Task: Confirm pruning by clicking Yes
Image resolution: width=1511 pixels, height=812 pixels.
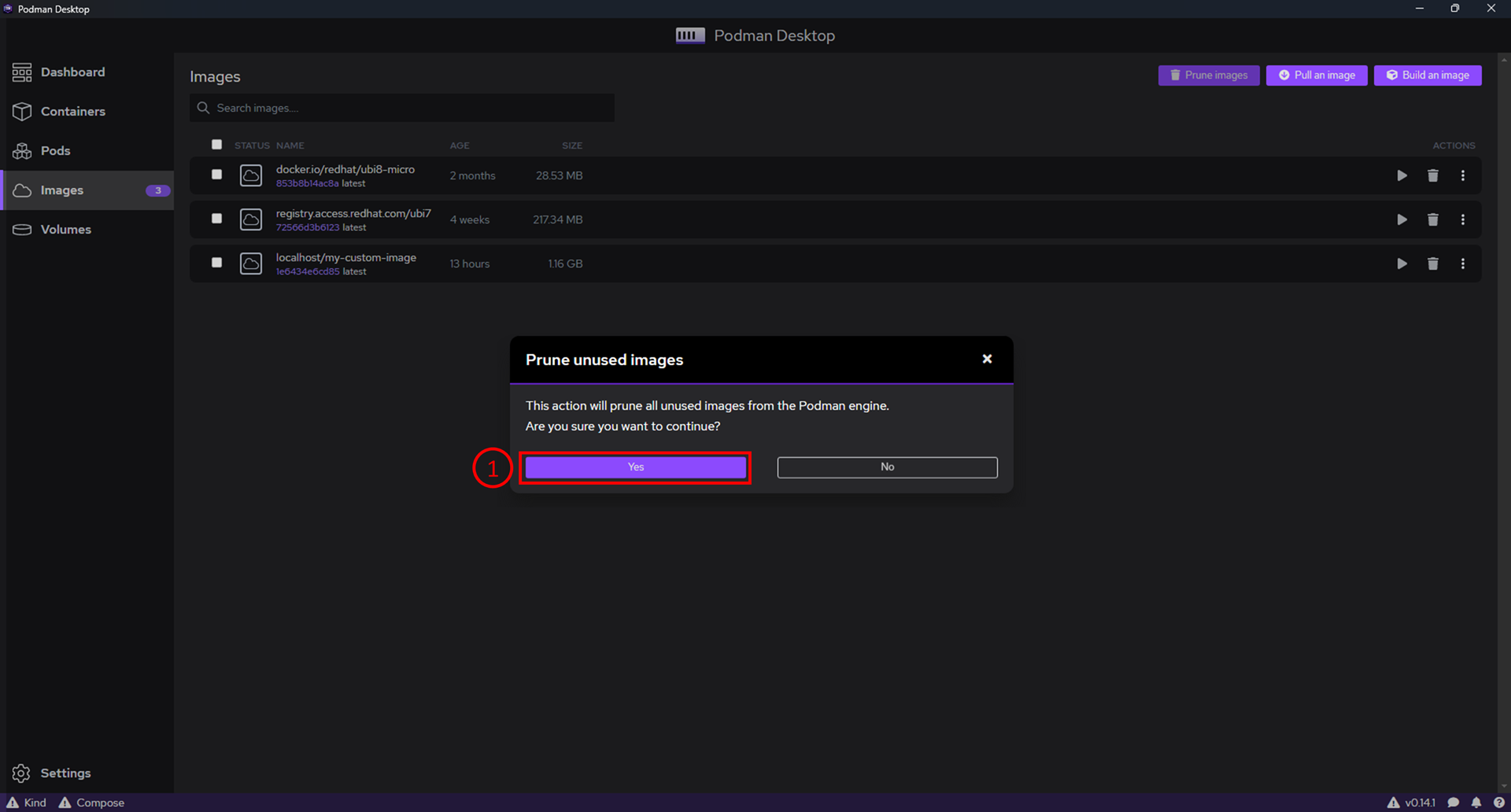Action: 635,467
